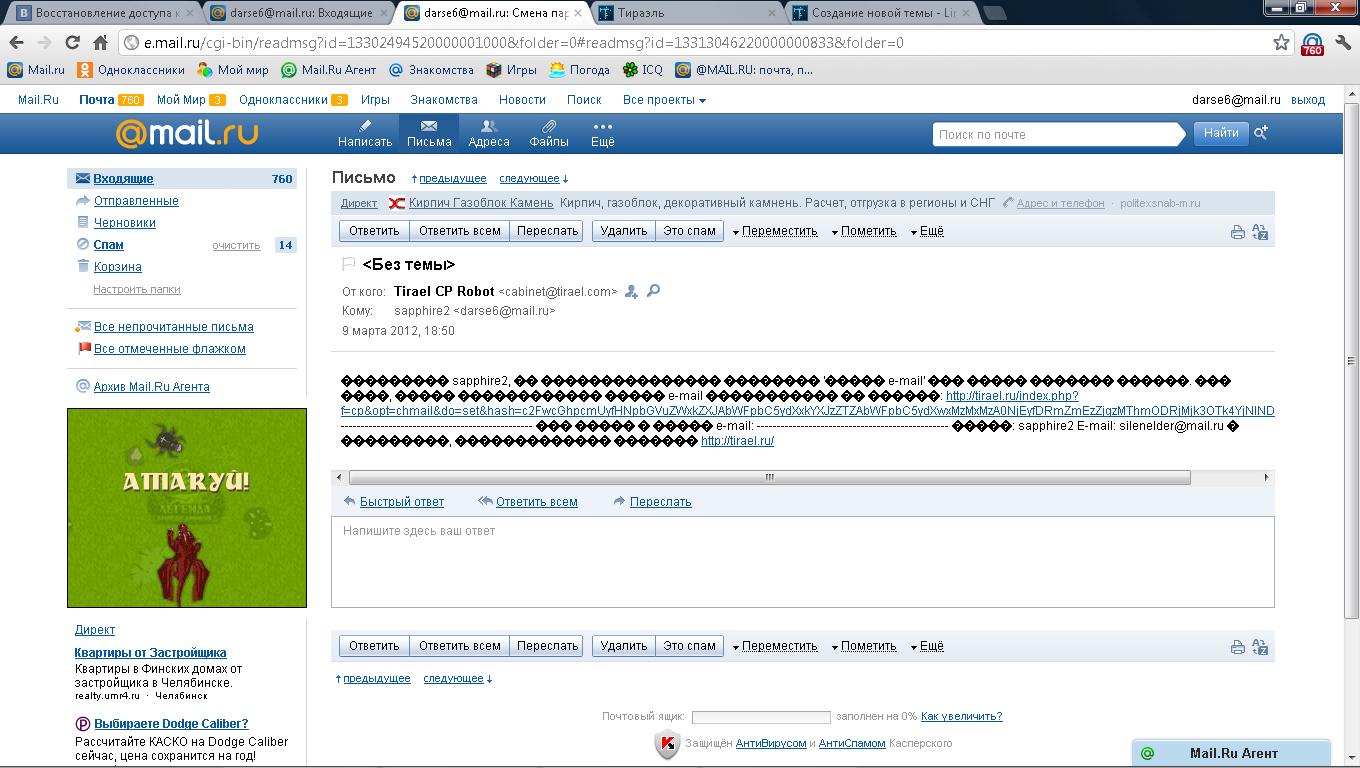Click the horizontal message scrollbar thumb
1360x768 pixels.
[x=769, y=477]
